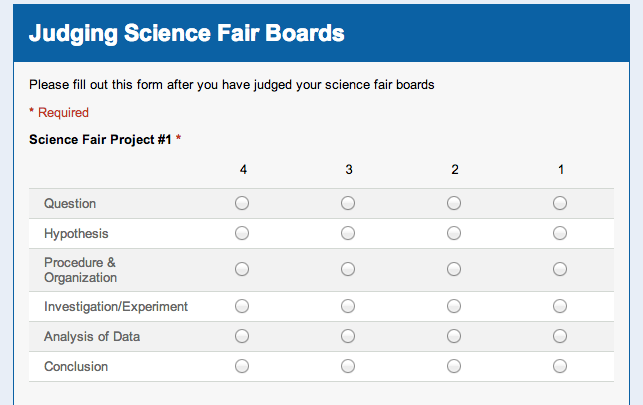Click the Investigation/Experiment row label
Screen dimensions: 643x405
pyautogui.click(x=116, y=306)
